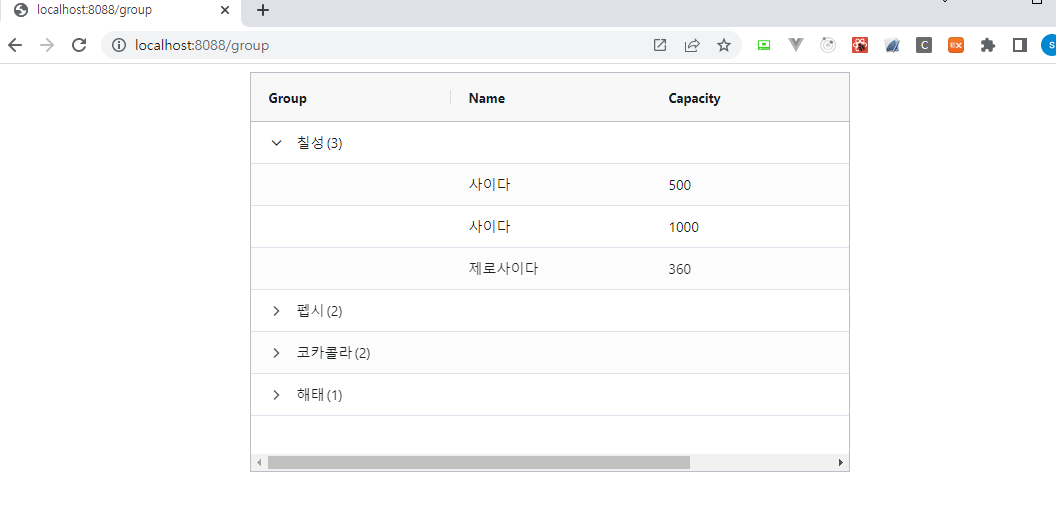
Task: Share this page icon
Action: point(692,45)
